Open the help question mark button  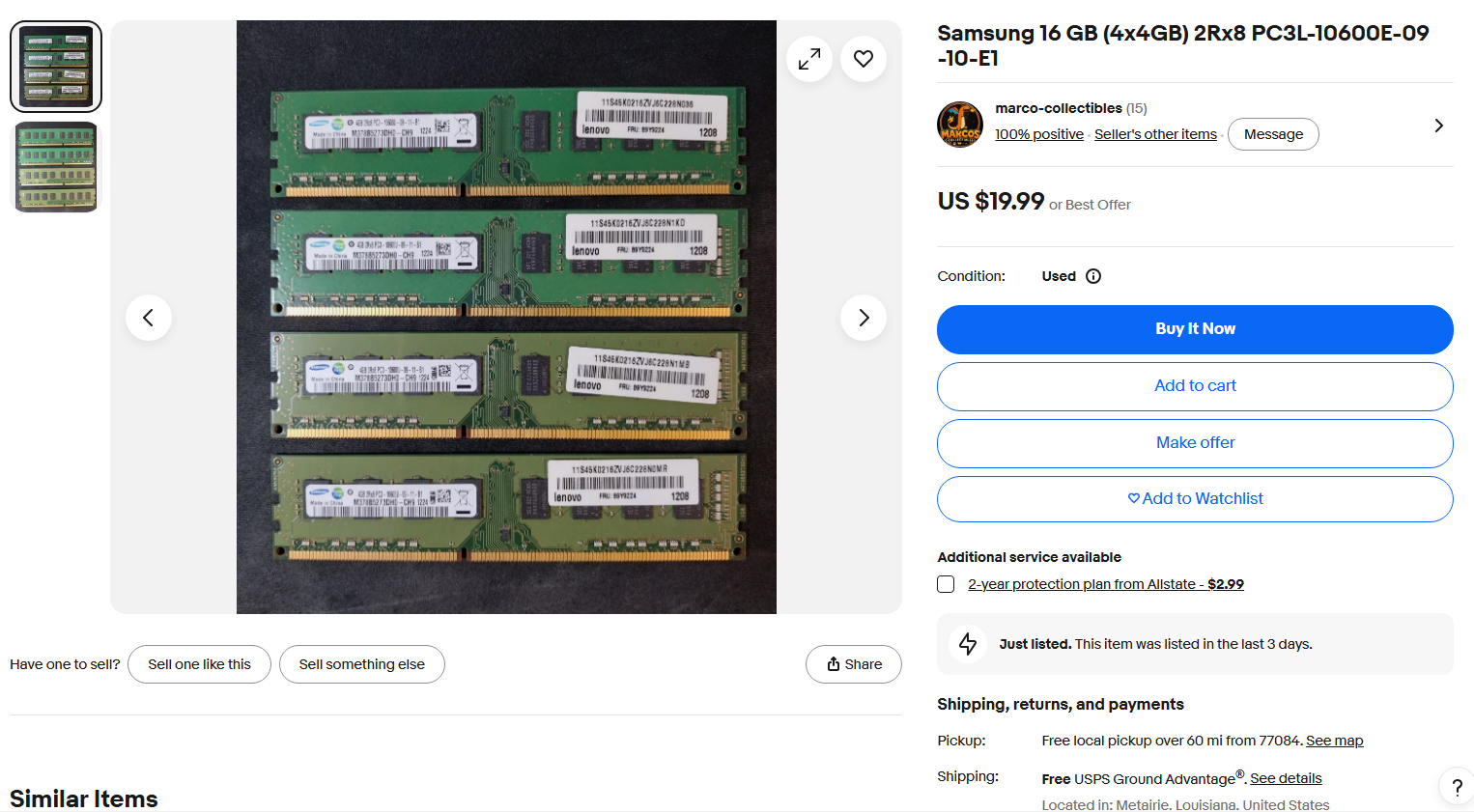[1458, 786]
